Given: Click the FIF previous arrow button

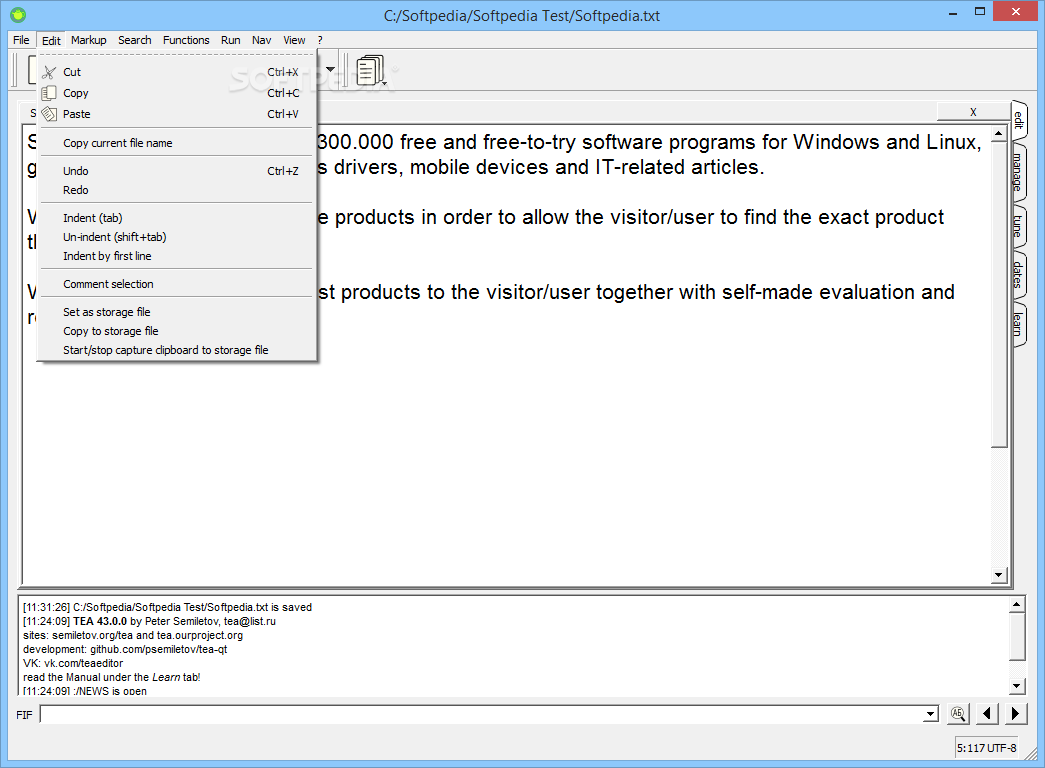Looking at the screenshot, I should point(987,713).
